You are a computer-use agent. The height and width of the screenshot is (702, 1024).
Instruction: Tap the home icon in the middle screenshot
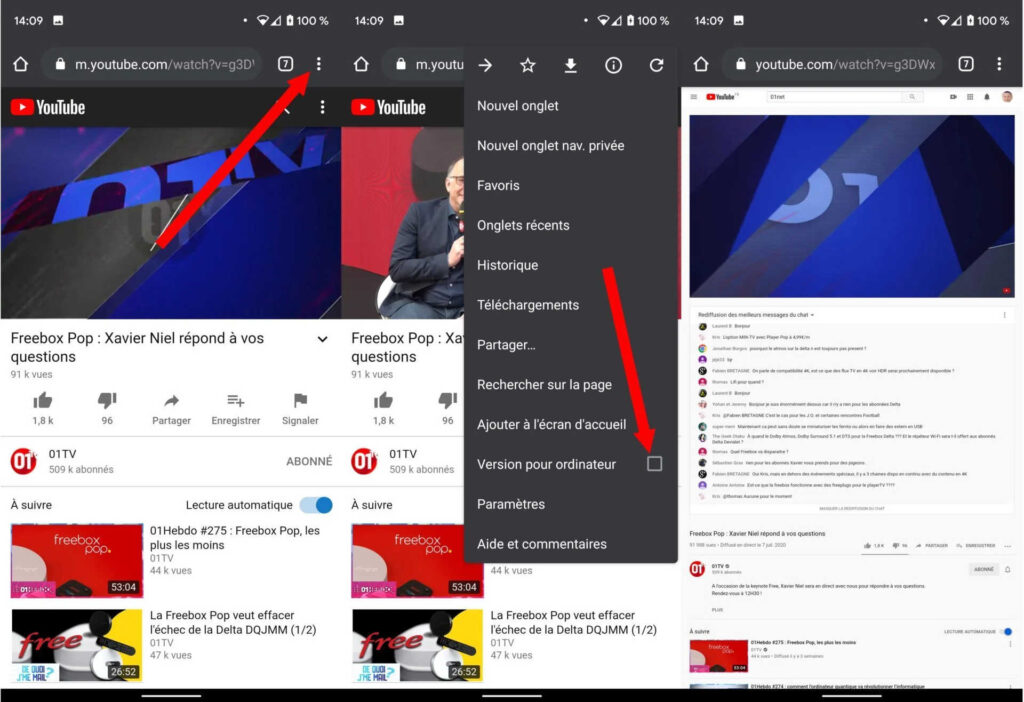tap(361, 64)
